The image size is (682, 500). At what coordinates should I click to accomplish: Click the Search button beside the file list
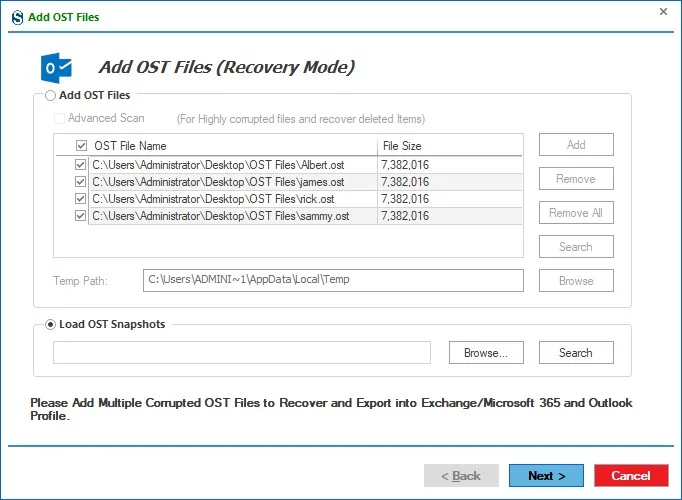[576, 247]
